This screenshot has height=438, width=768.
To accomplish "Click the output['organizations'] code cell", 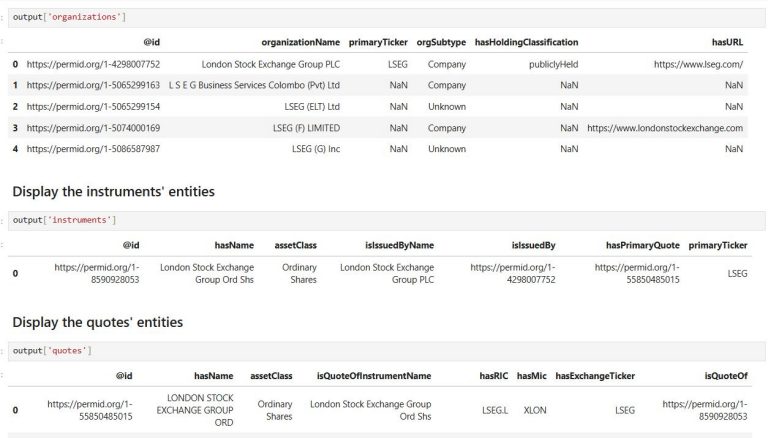I will point(386,17).
